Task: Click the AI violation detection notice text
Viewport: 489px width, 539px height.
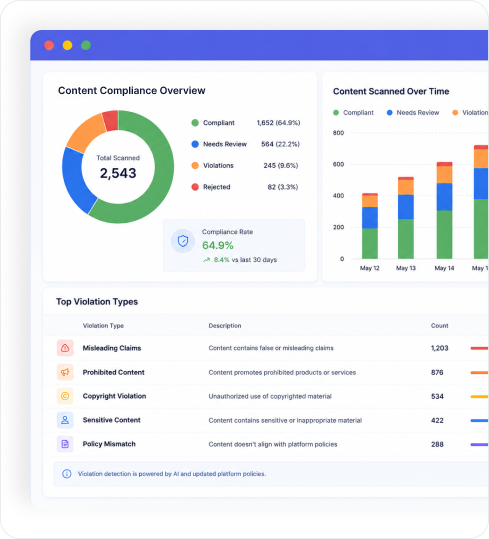Action: coord(172,474)
